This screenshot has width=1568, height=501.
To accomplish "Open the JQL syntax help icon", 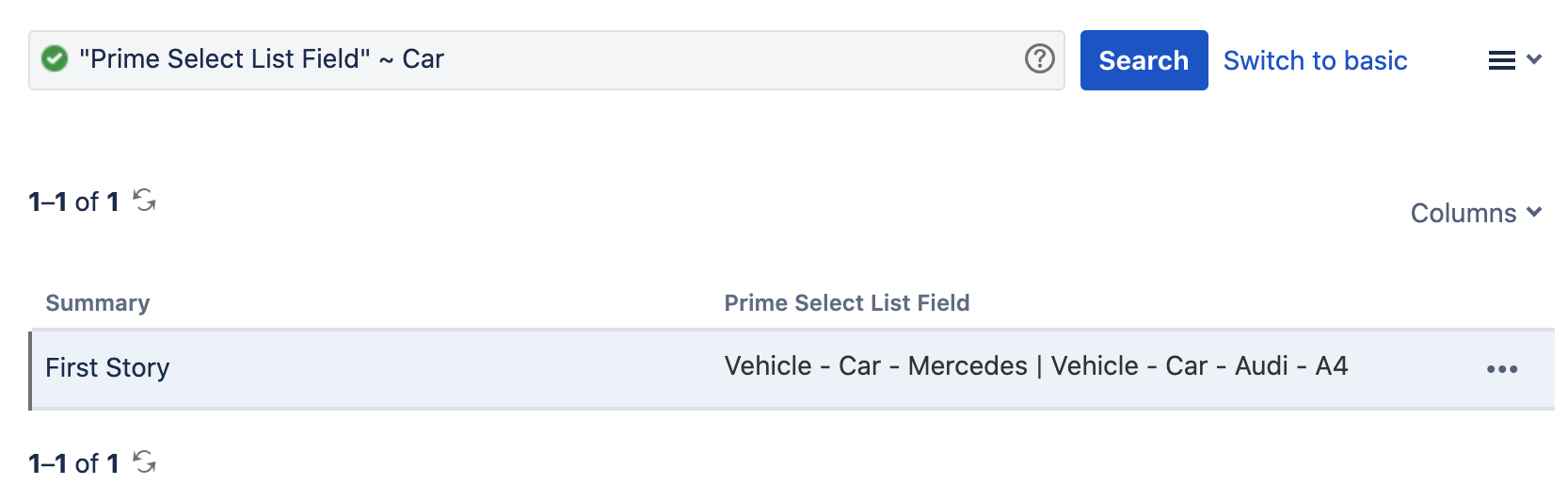I will coord(1039,59).
